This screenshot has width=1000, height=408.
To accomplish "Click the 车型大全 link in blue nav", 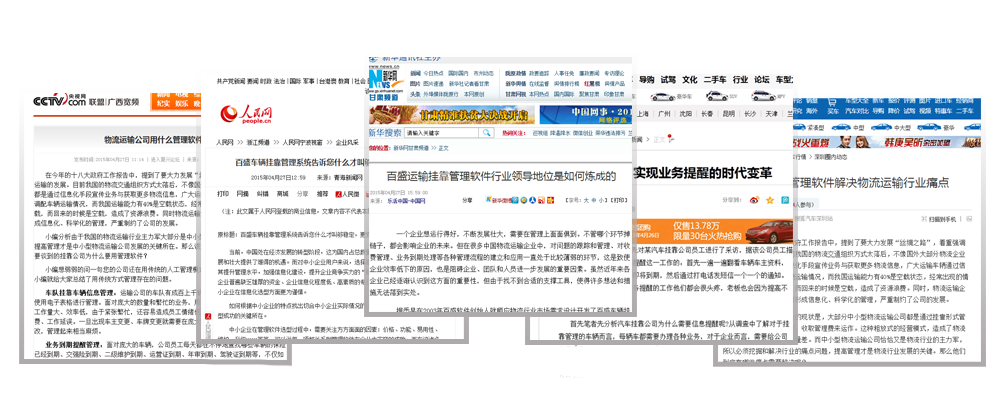I will [x=855, y=101].
